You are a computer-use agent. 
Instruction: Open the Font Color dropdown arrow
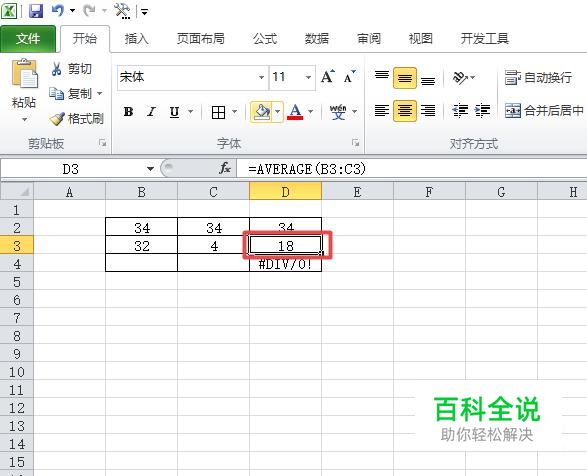(310, 112)
